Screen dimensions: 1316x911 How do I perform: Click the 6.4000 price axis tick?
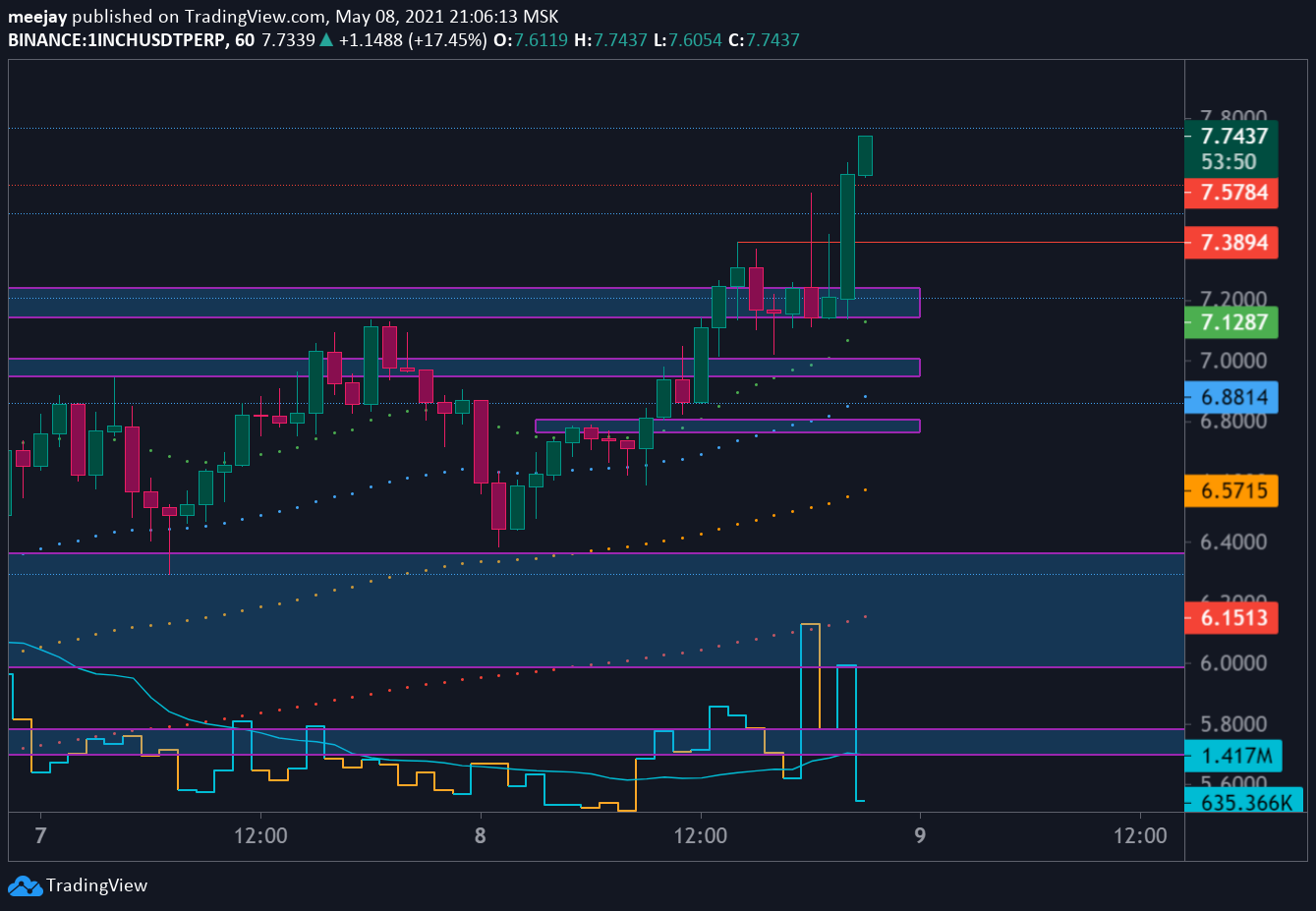pyautogui.click(x=1233, y=541)
